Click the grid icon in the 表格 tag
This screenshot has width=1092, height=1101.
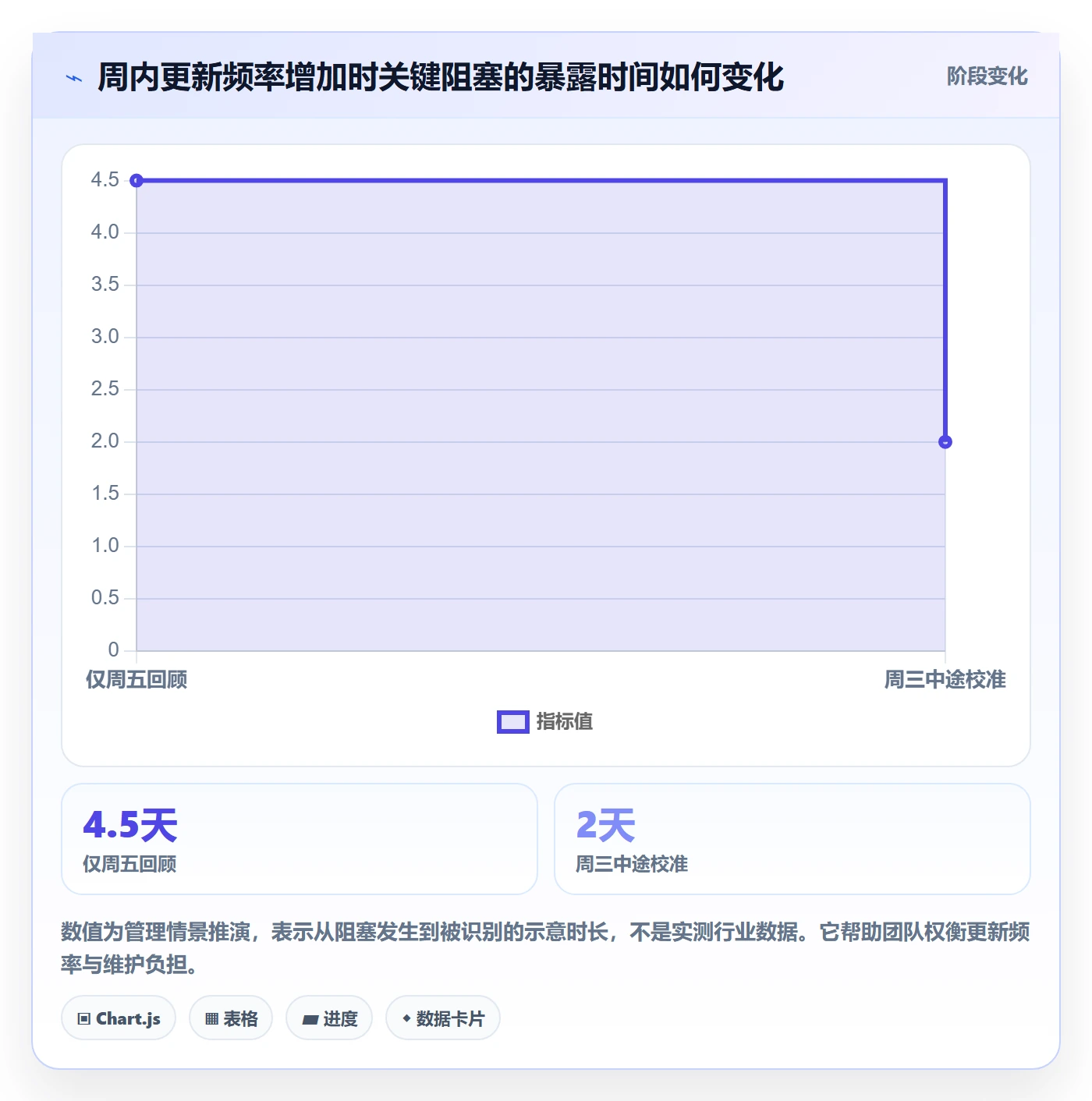click(x=211, y=1019)
